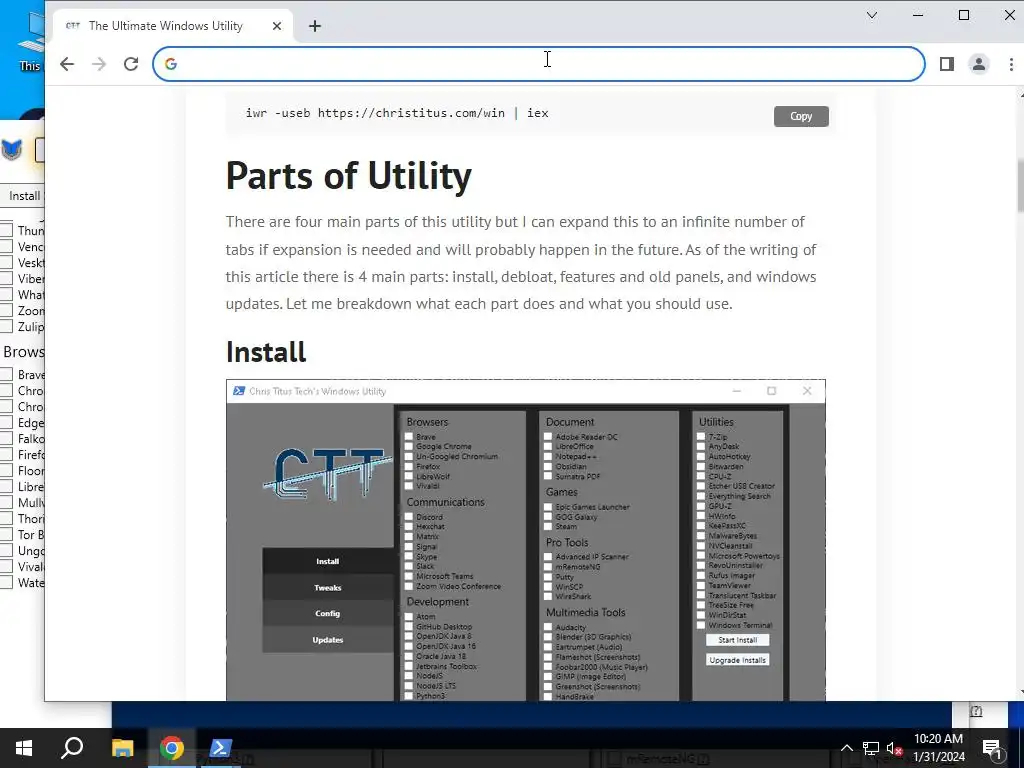Tick the Brave checkbox in background window
The width and height of the screenshot is (1024, 768).
(x=7, y=374)
